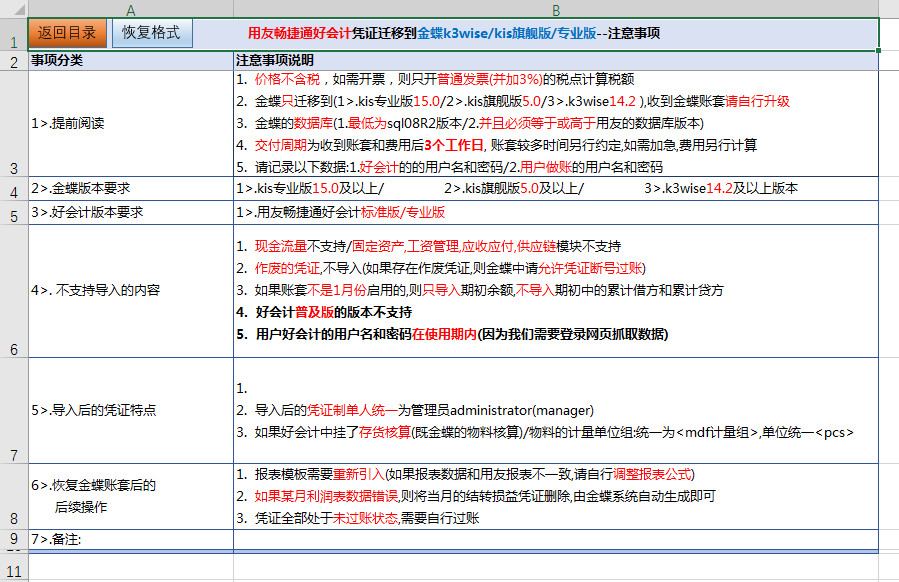Select row 7 header
Image resolution: width=899 pixels, height=582 pixels.
(x=13, y=455)
